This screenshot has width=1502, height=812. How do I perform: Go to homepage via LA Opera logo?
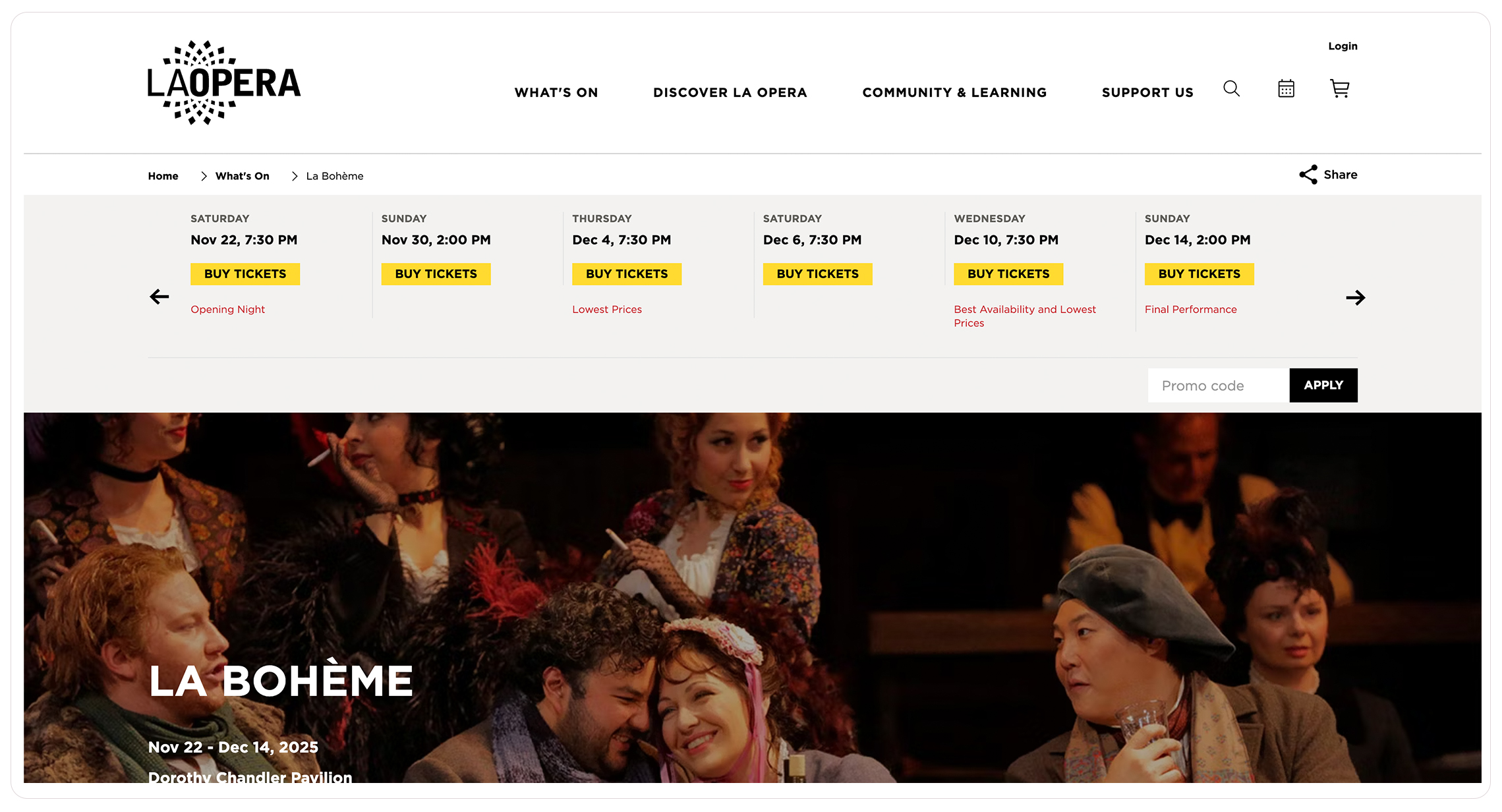coord(224,83)
